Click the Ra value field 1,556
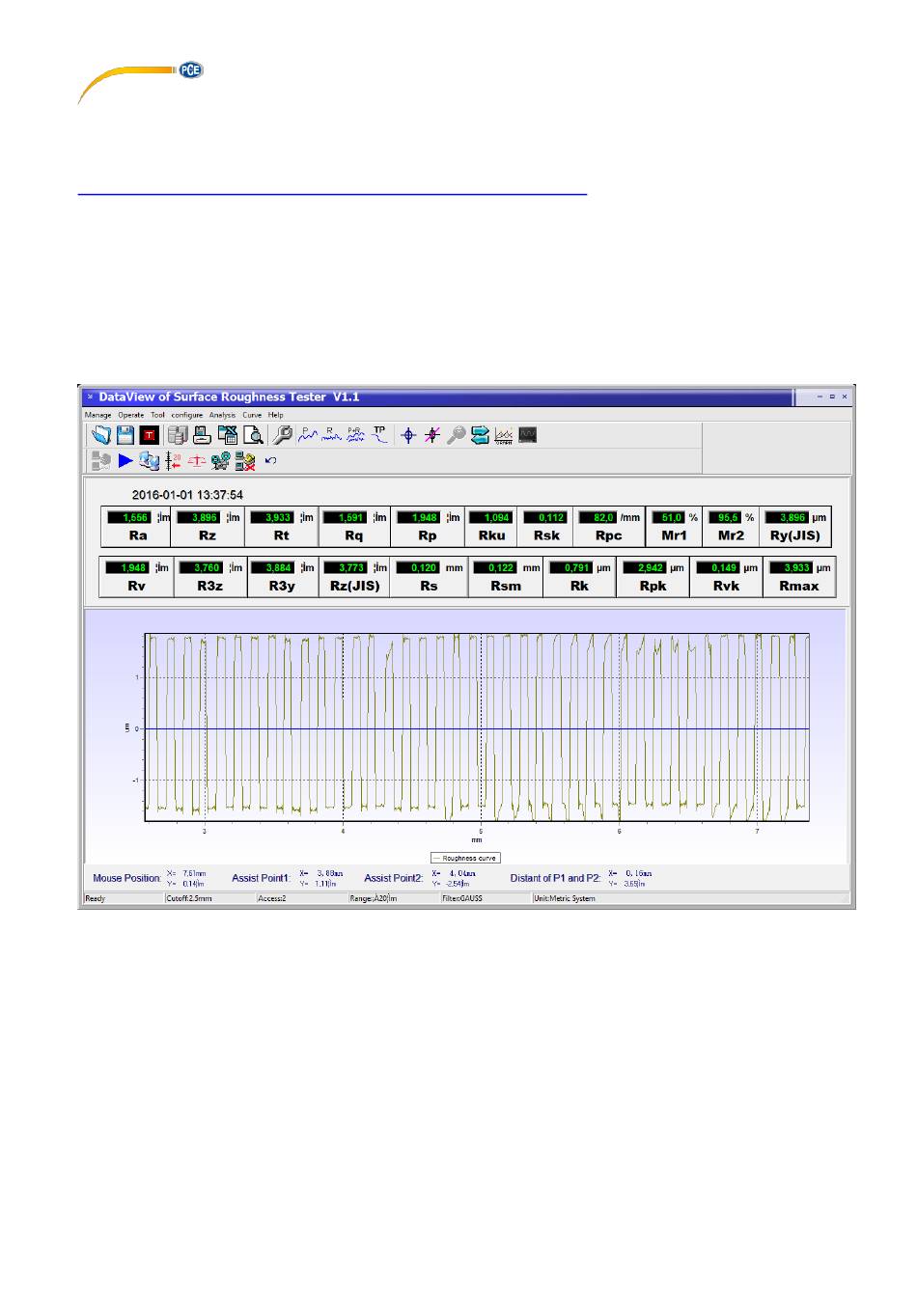Viewport: 917px width, 1316px height. coord(129,517)
